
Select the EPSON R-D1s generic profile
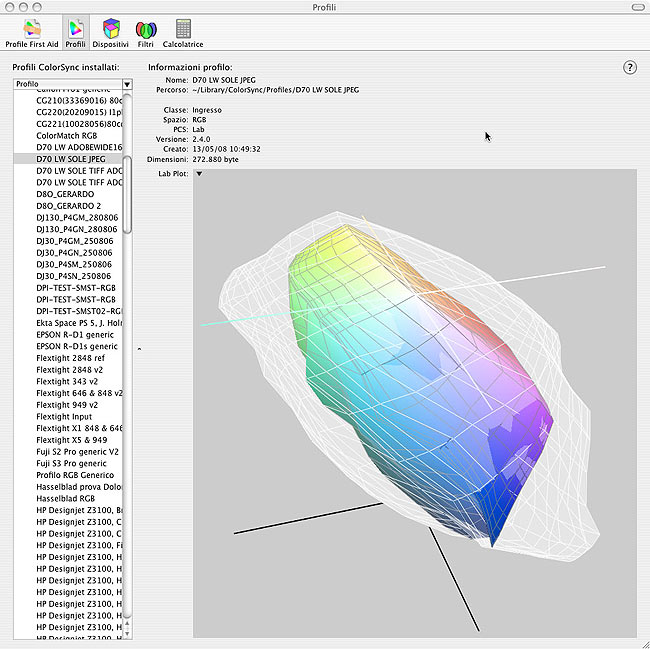coord(68,346)
